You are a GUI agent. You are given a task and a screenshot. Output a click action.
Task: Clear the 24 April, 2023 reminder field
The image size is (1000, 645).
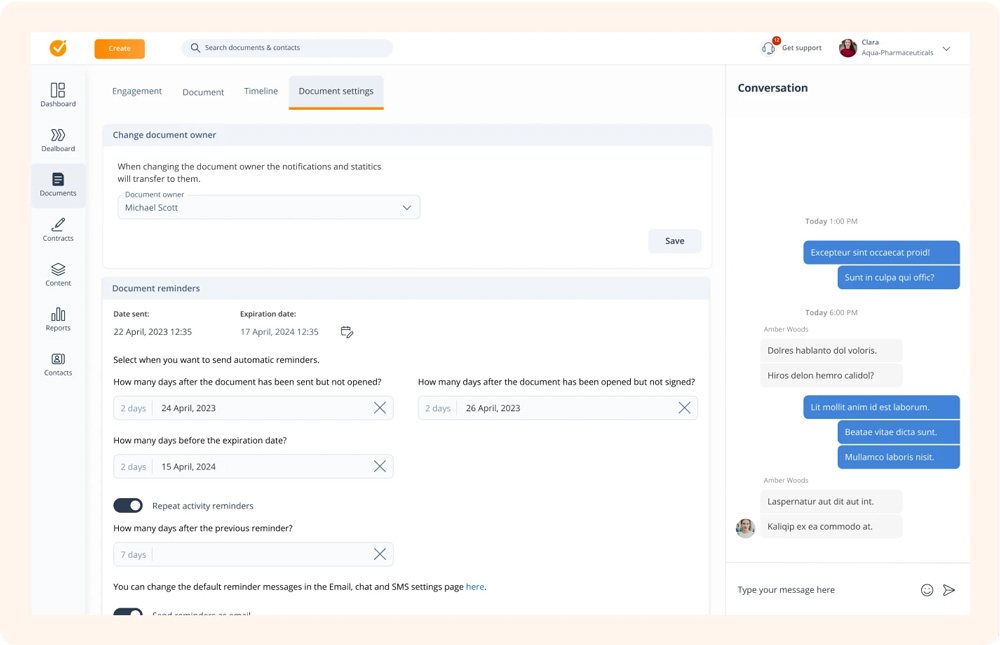[x=380, y=408]
